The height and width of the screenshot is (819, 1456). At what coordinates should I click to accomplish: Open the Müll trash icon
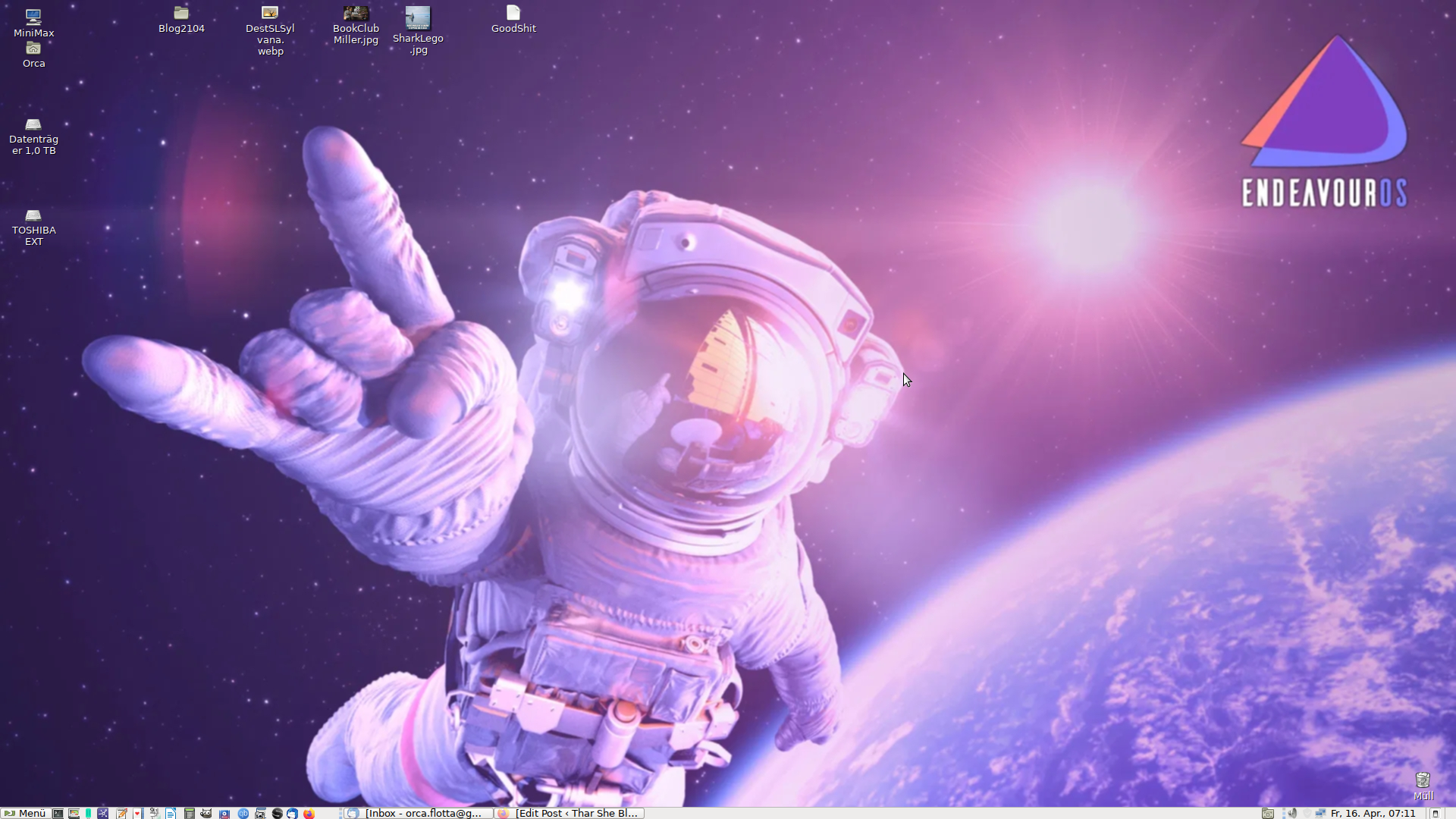pos(1423,786)
